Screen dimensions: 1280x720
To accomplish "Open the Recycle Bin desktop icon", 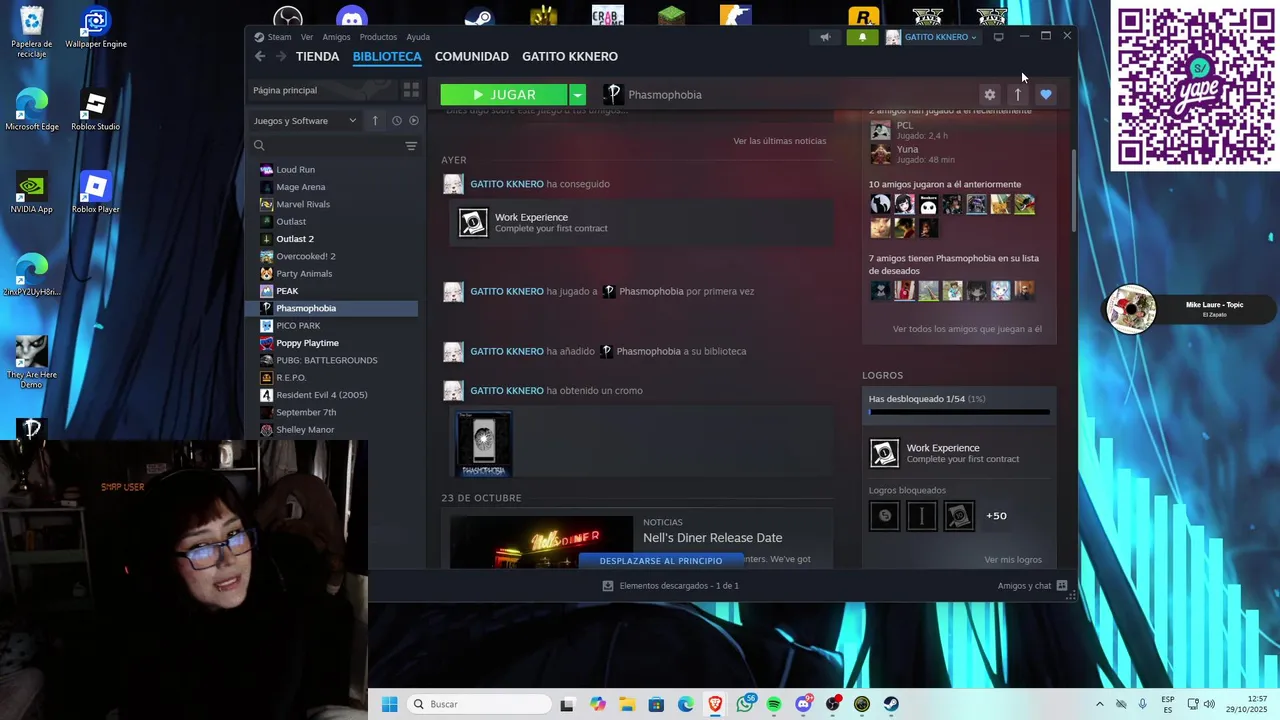I will pos(32,32).
